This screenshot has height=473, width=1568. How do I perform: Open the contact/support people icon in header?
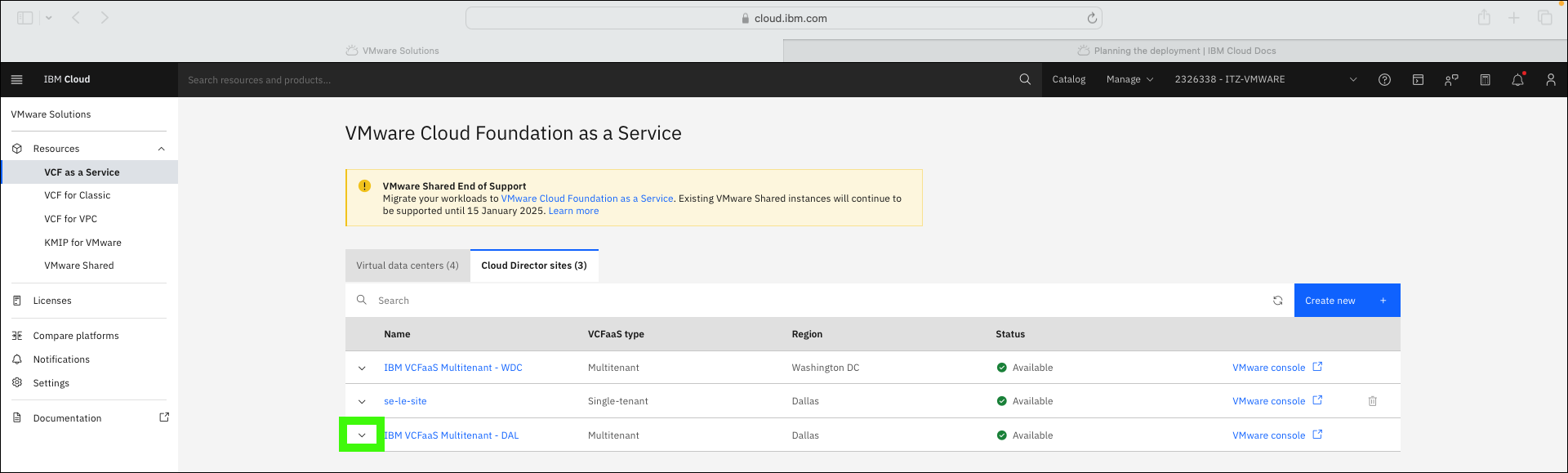pyautogui.click(x=1451, y=79)
